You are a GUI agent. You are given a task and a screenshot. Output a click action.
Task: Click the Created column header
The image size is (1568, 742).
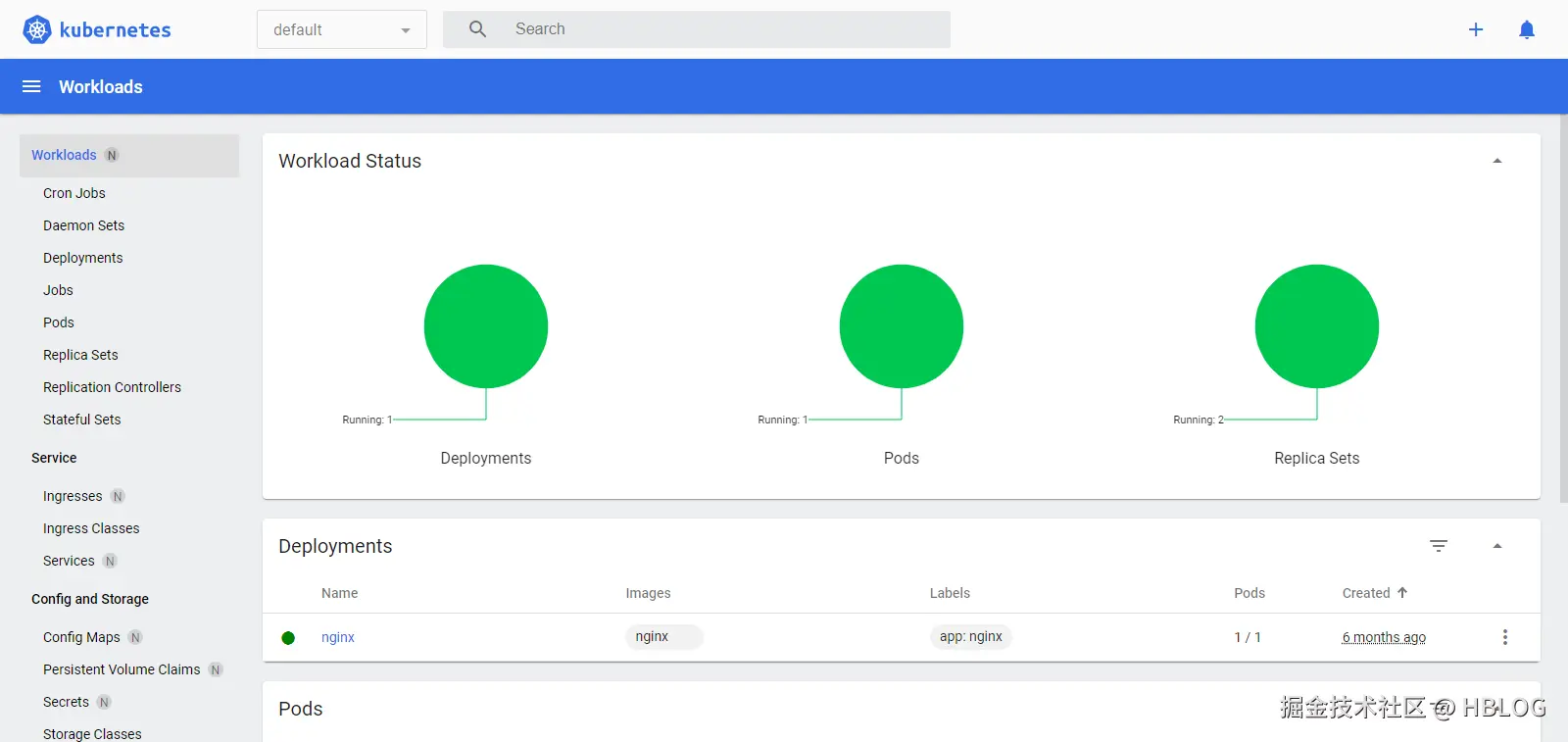(x=1366, y=593)
